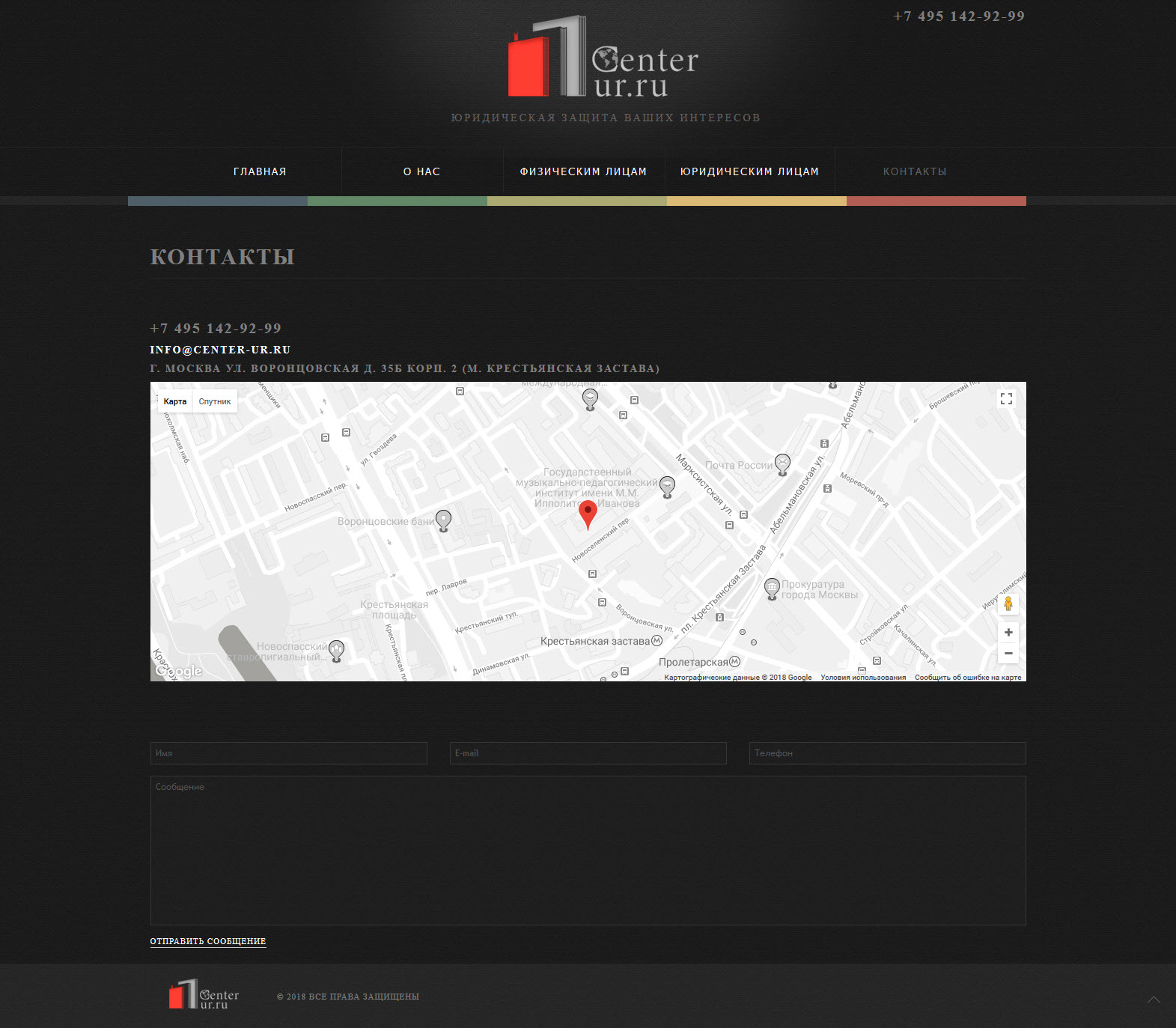Toggle fullscreen view of the map

[1006, 399]
